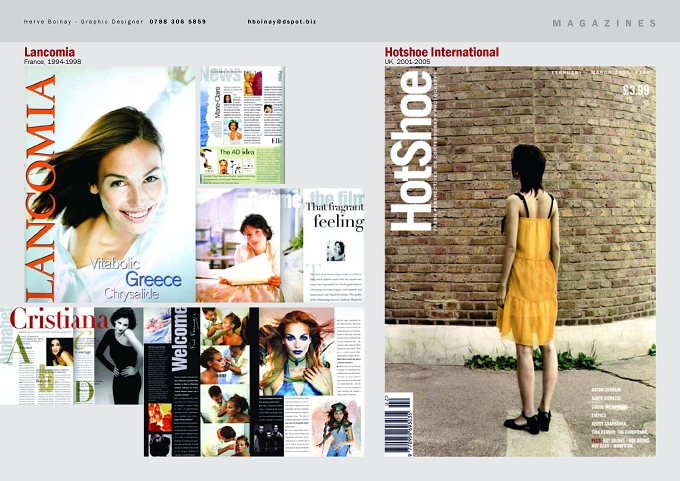The height and width of the screenshot is (481, 680).
Task: Click 'The AD idea' heading
Action: pos(237,152)
